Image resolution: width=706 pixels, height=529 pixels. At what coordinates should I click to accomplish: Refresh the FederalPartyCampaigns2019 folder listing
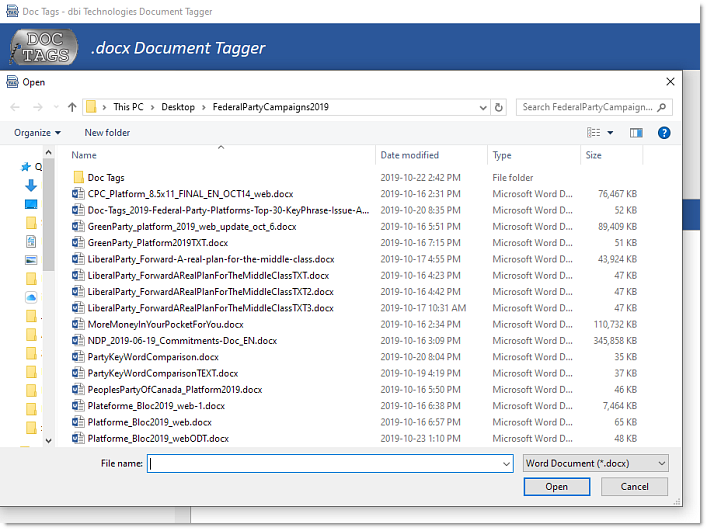pyautogui.click(x=498, y=108)
